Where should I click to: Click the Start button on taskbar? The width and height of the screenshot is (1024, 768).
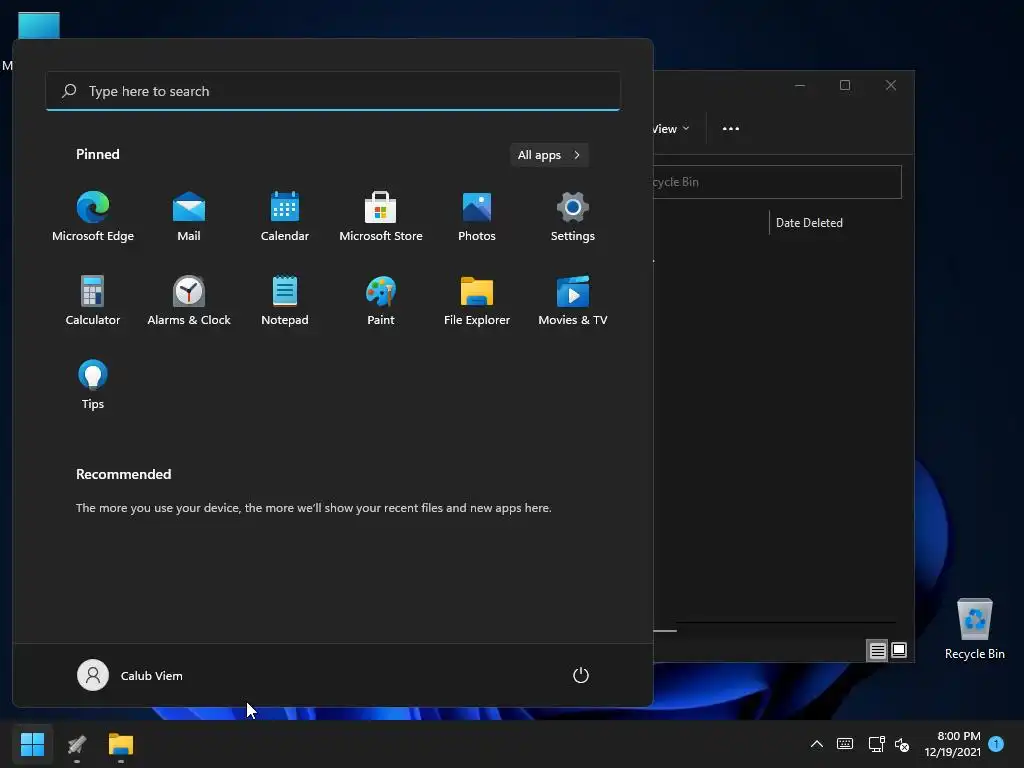click(32, 744)
